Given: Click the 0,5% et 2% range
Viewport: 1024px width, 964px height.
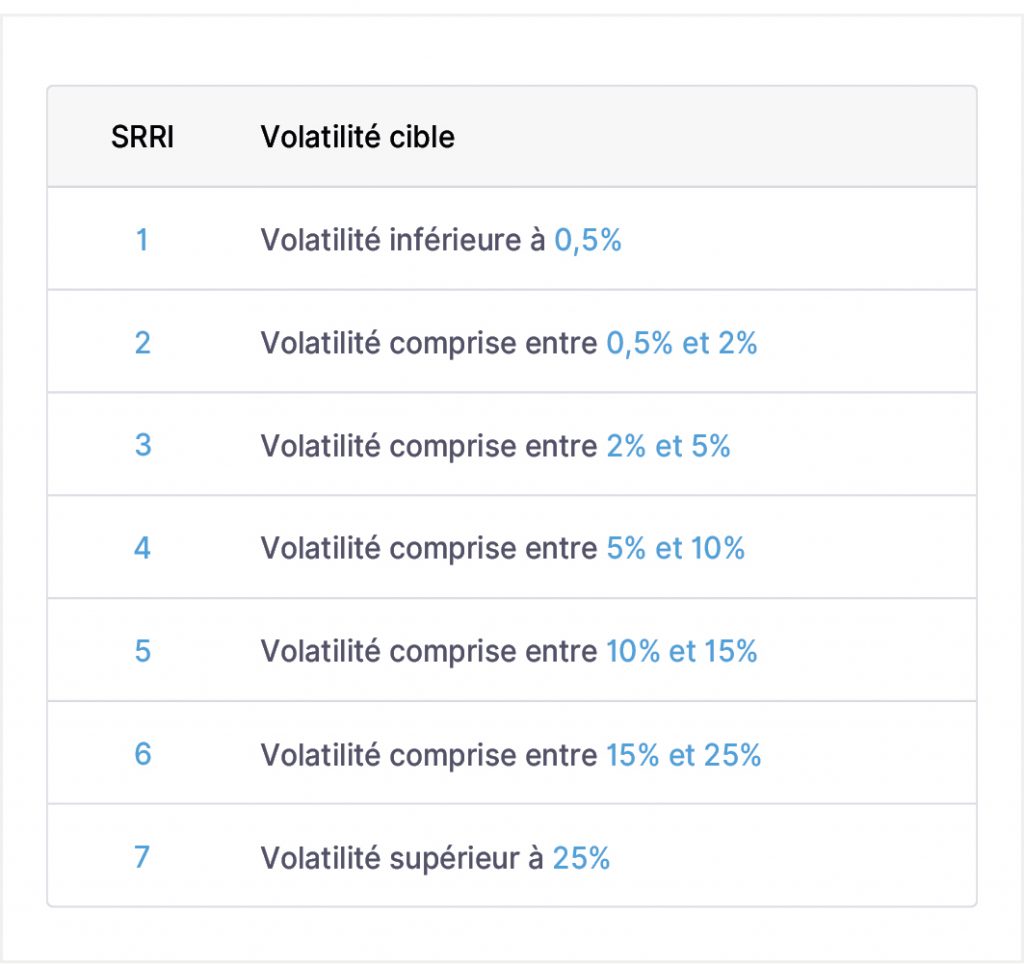Looking at the screenshot, I should 682,343.
